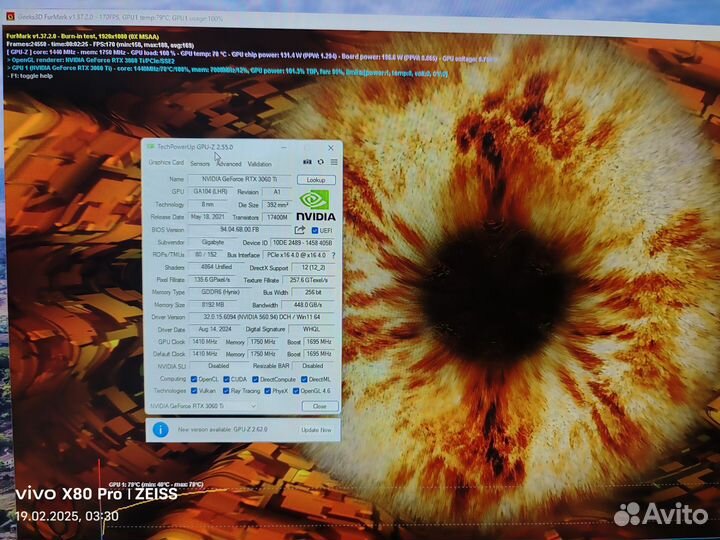Click the GPU field GA104 (LHR)
The width and height of the screenshot is (720, 540).
click(x=210, y=191)
